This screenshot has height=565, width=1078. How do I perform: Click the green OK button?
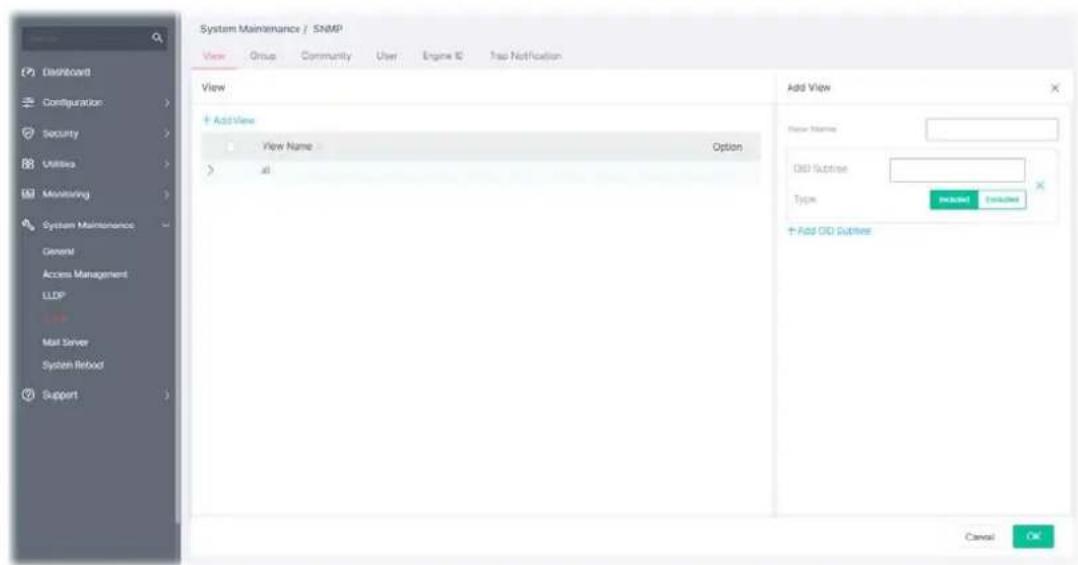[1033, 537]
